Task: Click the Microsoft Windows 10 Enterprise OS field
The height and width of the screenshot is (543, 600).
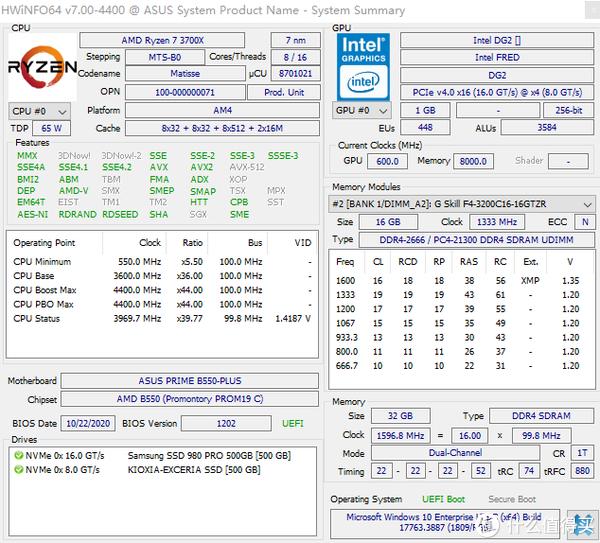Action: pos(445,523)
